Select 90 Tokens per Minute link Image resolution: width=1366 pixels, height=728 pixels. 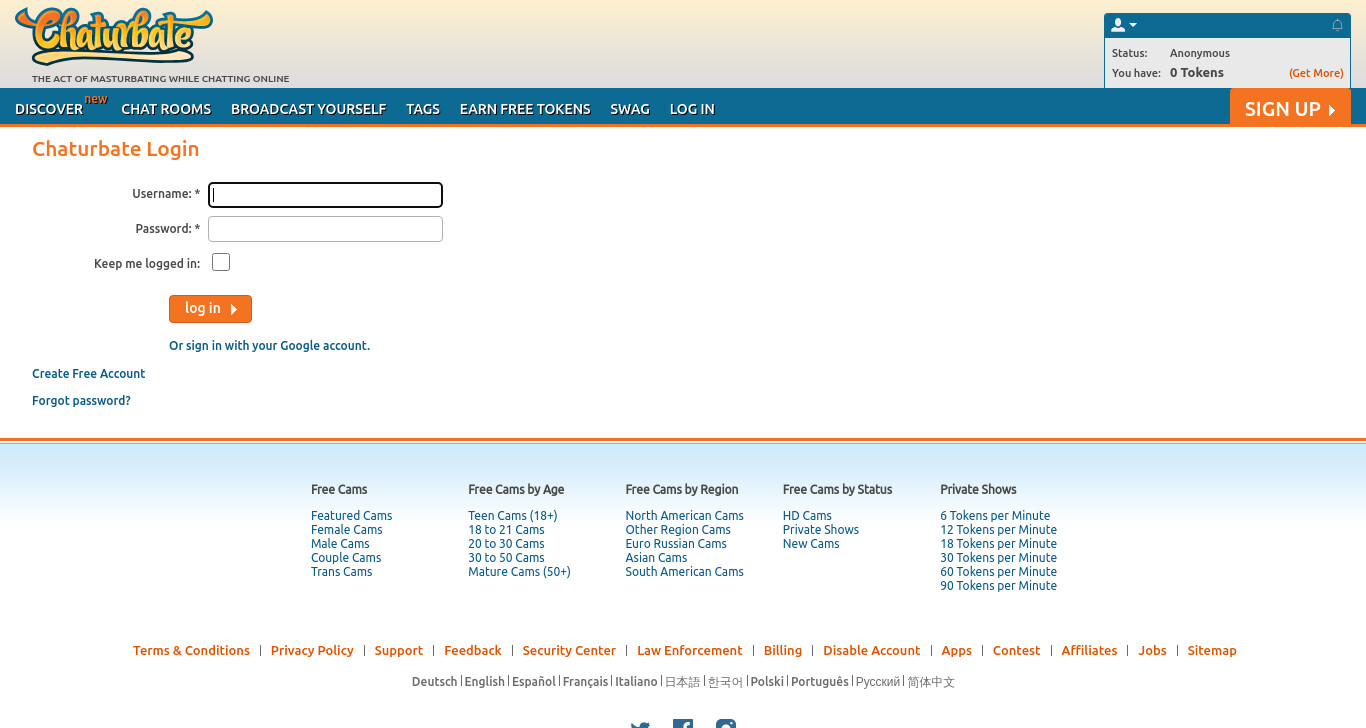[x=998, y=586]
